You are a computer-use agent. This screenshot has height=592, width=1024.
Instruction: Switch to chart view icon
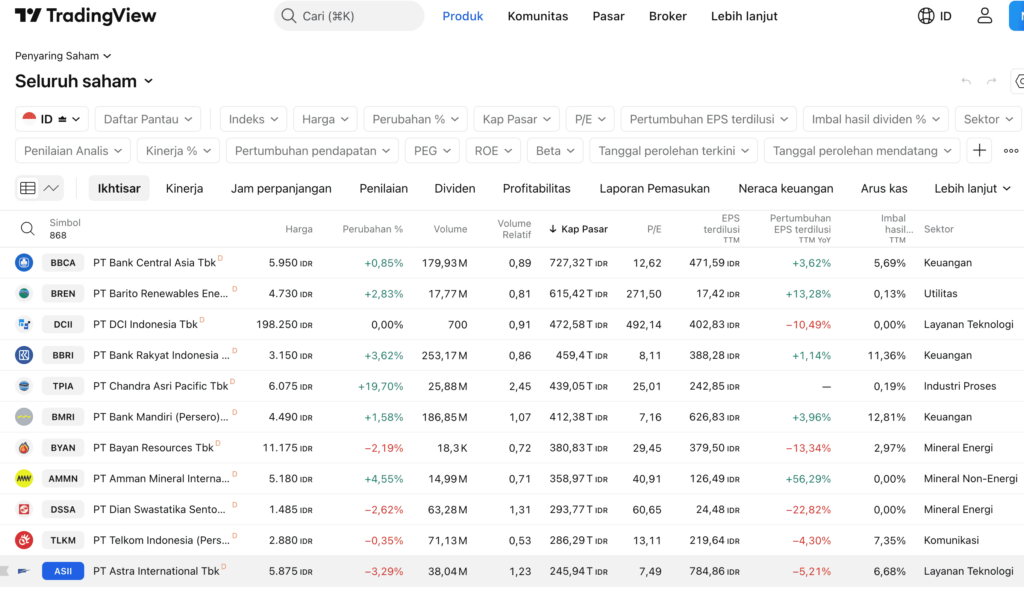[51, 188]
